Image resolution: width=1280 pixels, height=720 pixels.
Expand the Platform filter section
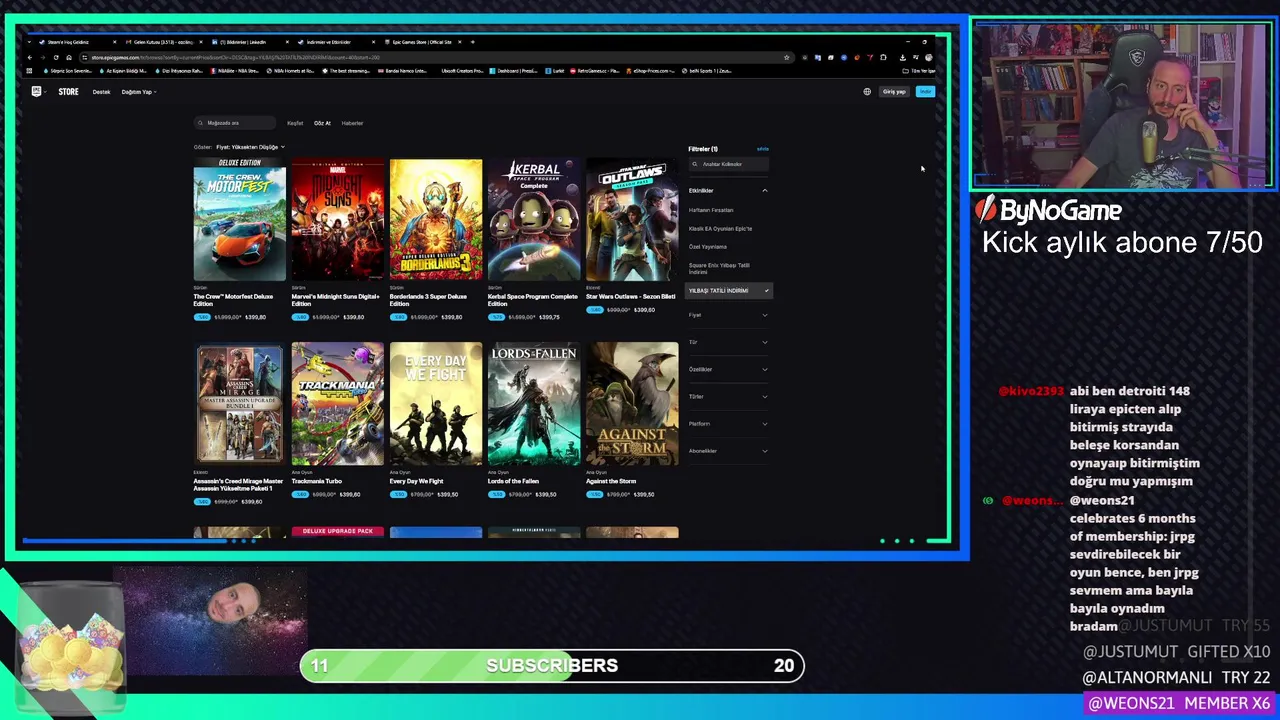(x=728, y=423)
